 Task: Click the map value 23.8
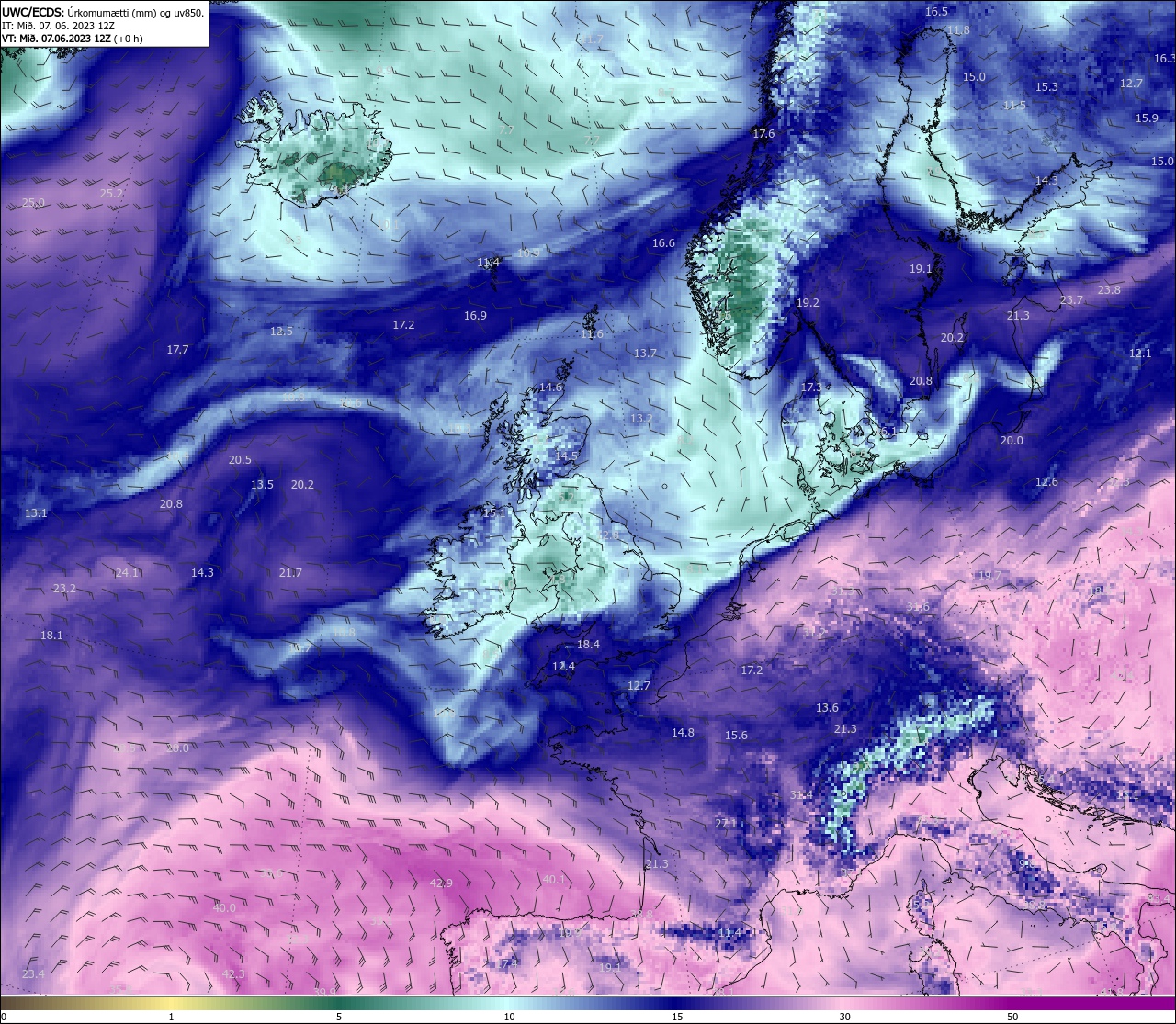tap(1109, 290)
